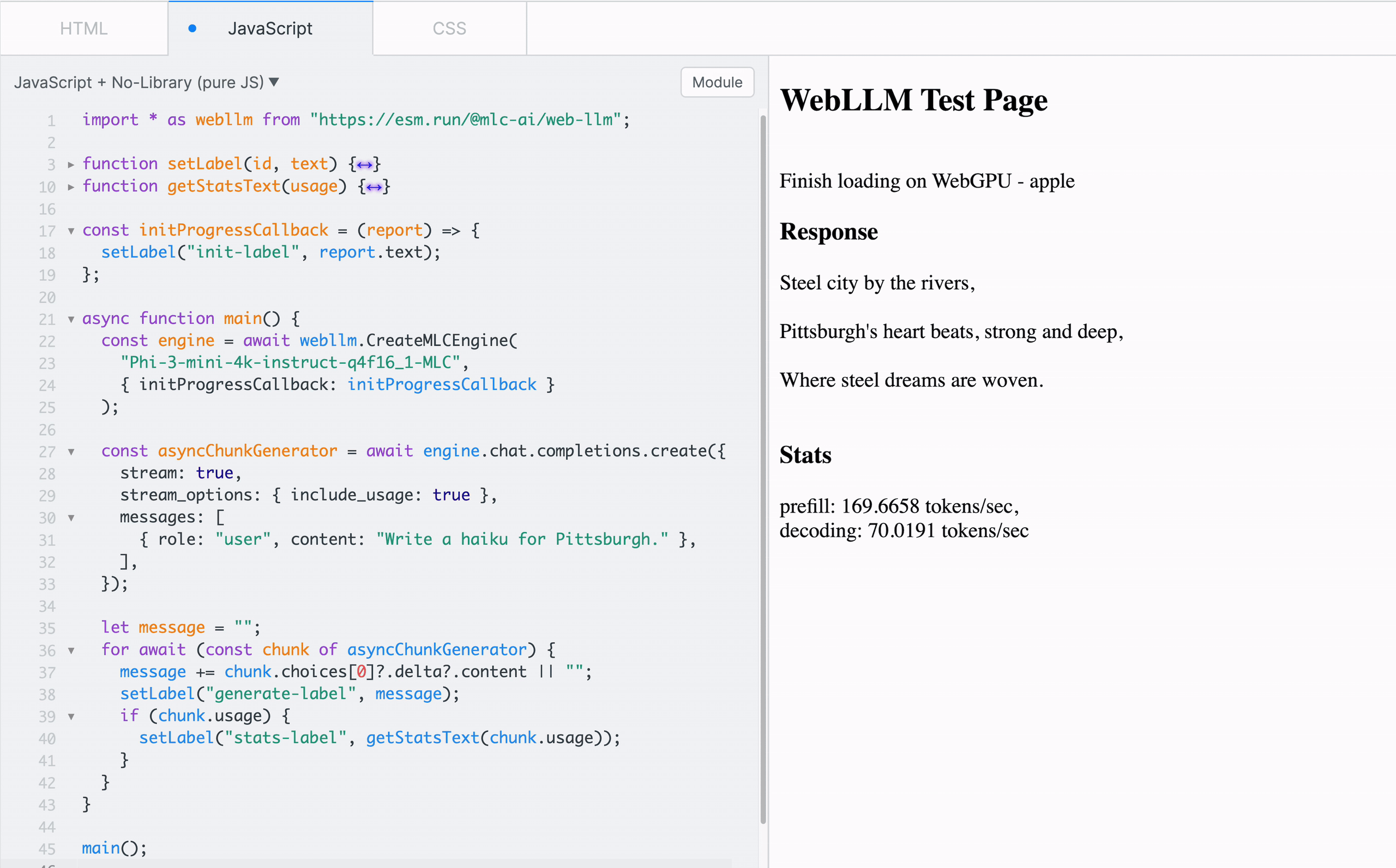Click the "init-label" string in the code
Image resolution: width=1396 pixels, height=868 pixels.
click(x=243, y=252)
